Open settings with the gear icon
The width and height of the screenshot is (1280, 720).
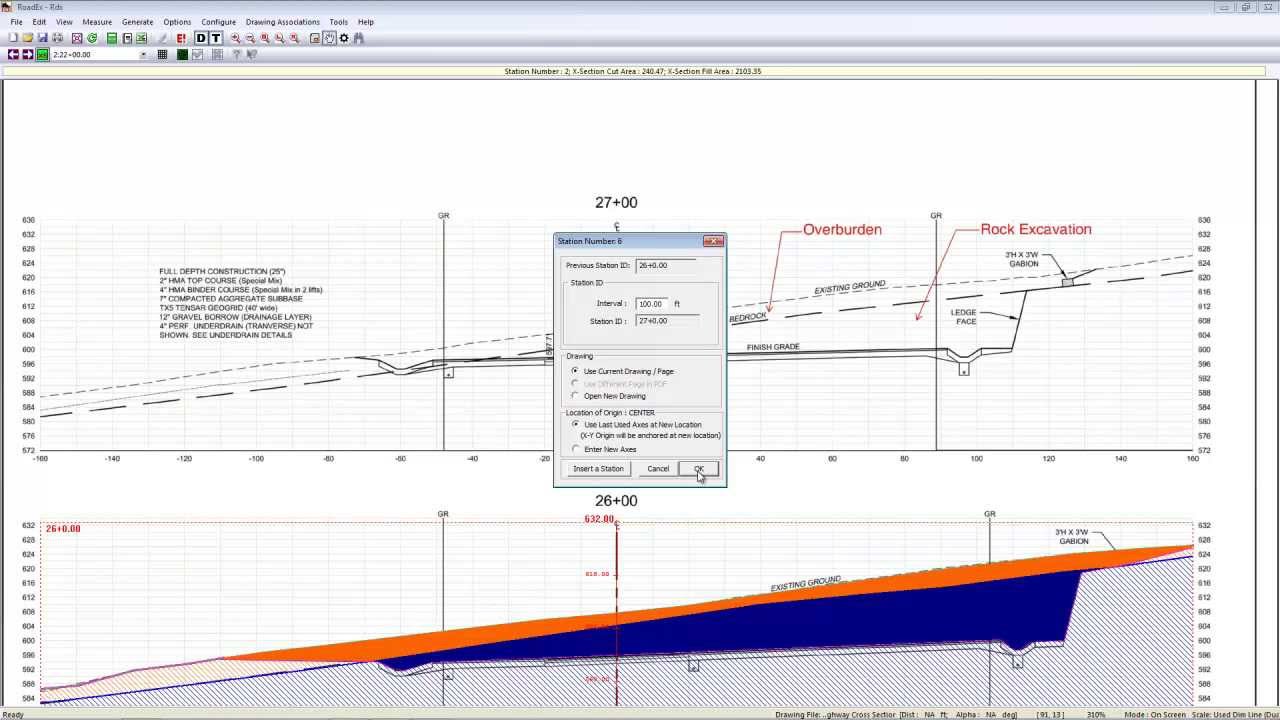click(344, 38)
